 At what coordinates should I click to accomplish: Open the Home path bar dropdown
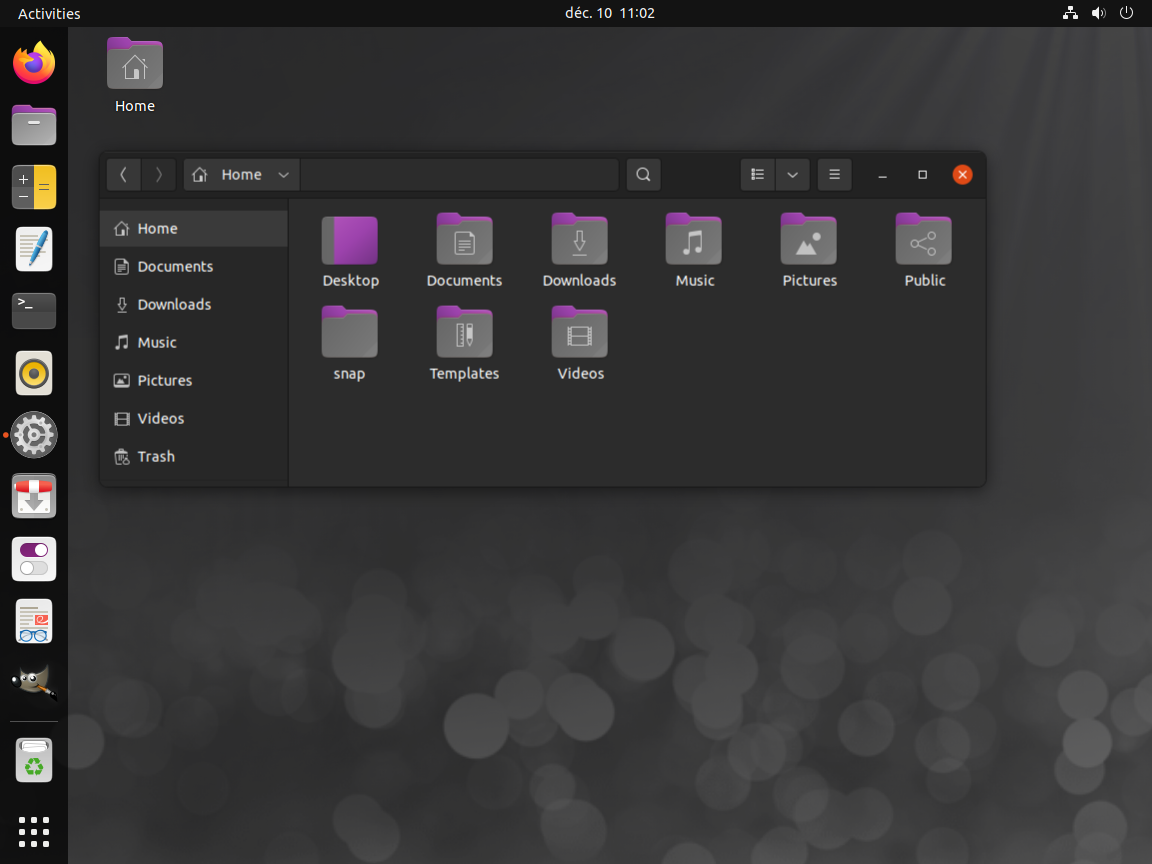(x=241, y=175)
